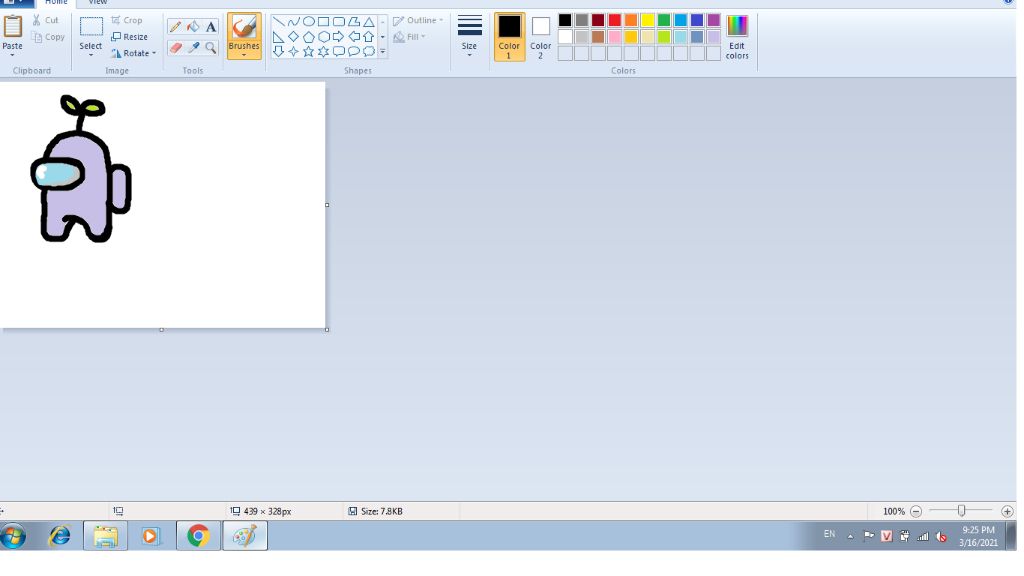
Task: Switch to the View ribbon tab
Action: [x=97, y=3]
